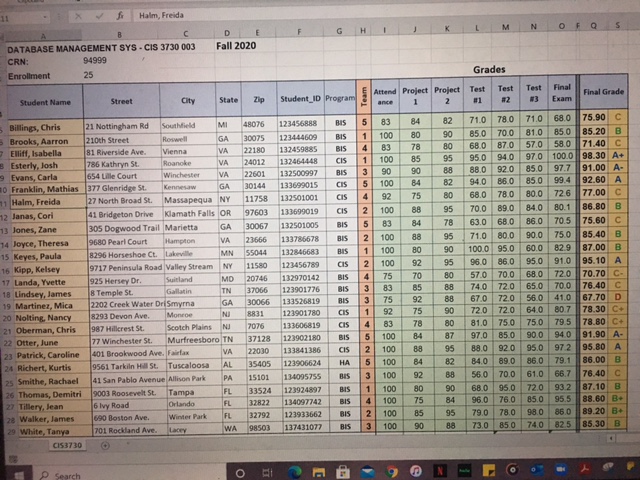Launch Microsoft Edge from taskbar
Screen dimensions: 640x480
[x=294, y=472]
